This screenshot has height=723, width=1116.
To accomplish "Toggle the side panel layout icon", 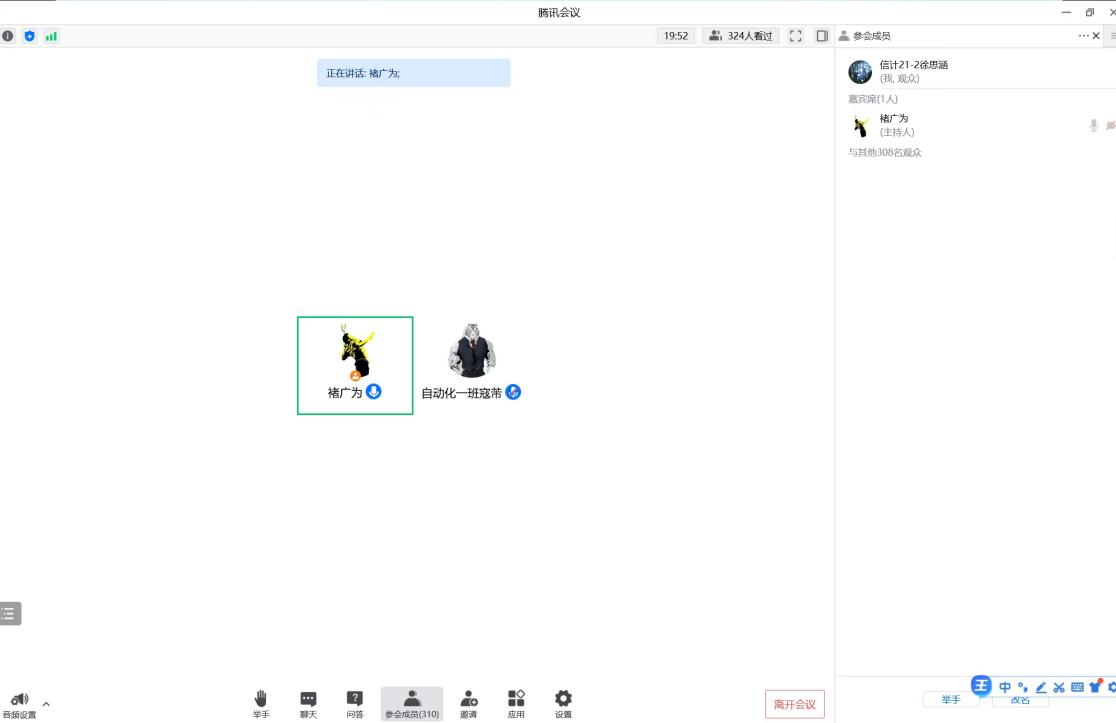I will coord(822,36).
